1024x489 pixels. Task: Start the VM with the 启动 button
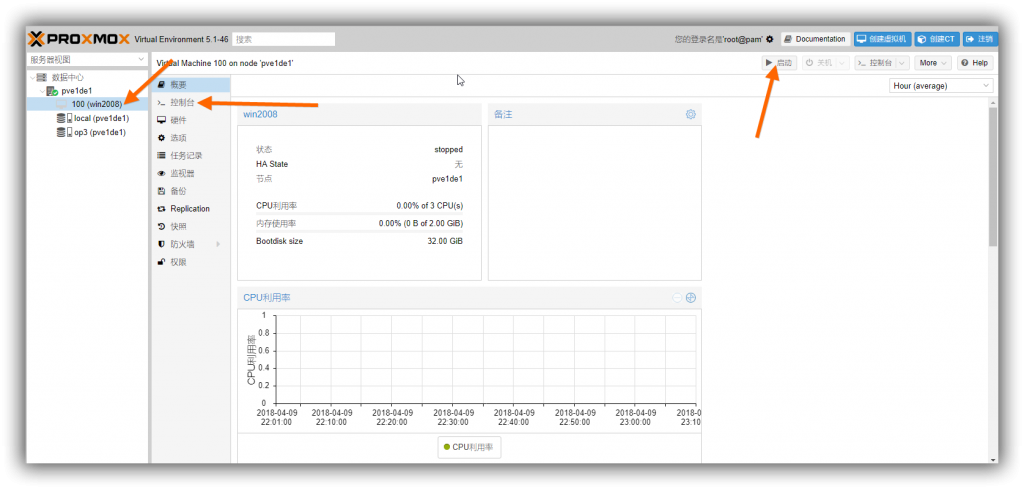[x=779, y=63]
